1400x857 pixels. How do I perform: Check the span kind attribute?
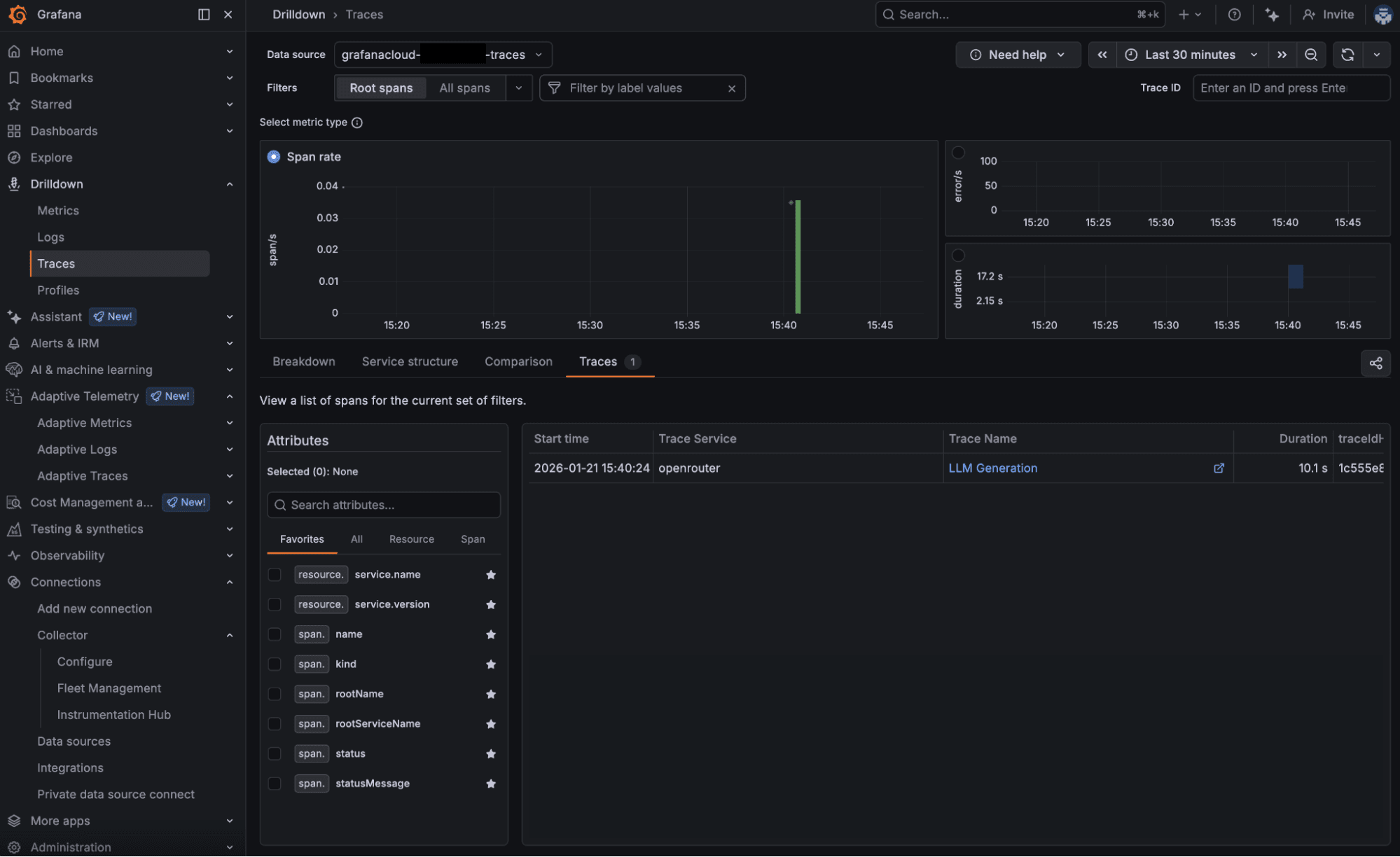(x=275, y=664)
